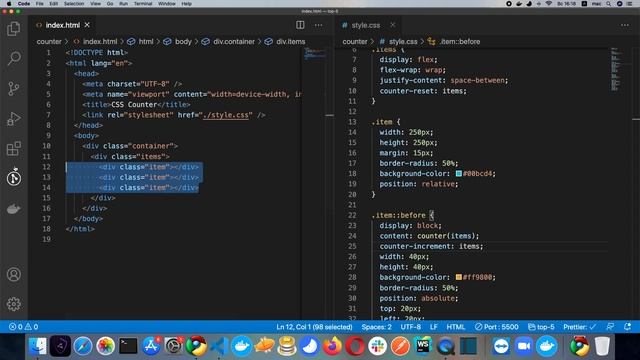The height and width of the screenshot is (360, 640).
Task: Click line 22 .item::before selector
Action: click(x=398, y=215)
